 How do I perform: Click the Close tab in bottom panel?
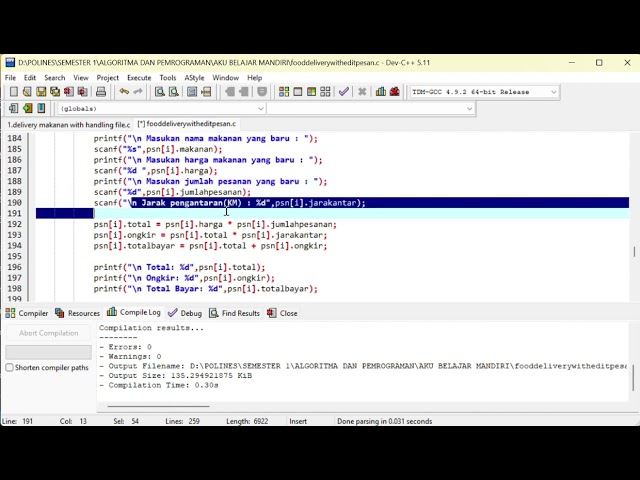[x=282, y=313]
